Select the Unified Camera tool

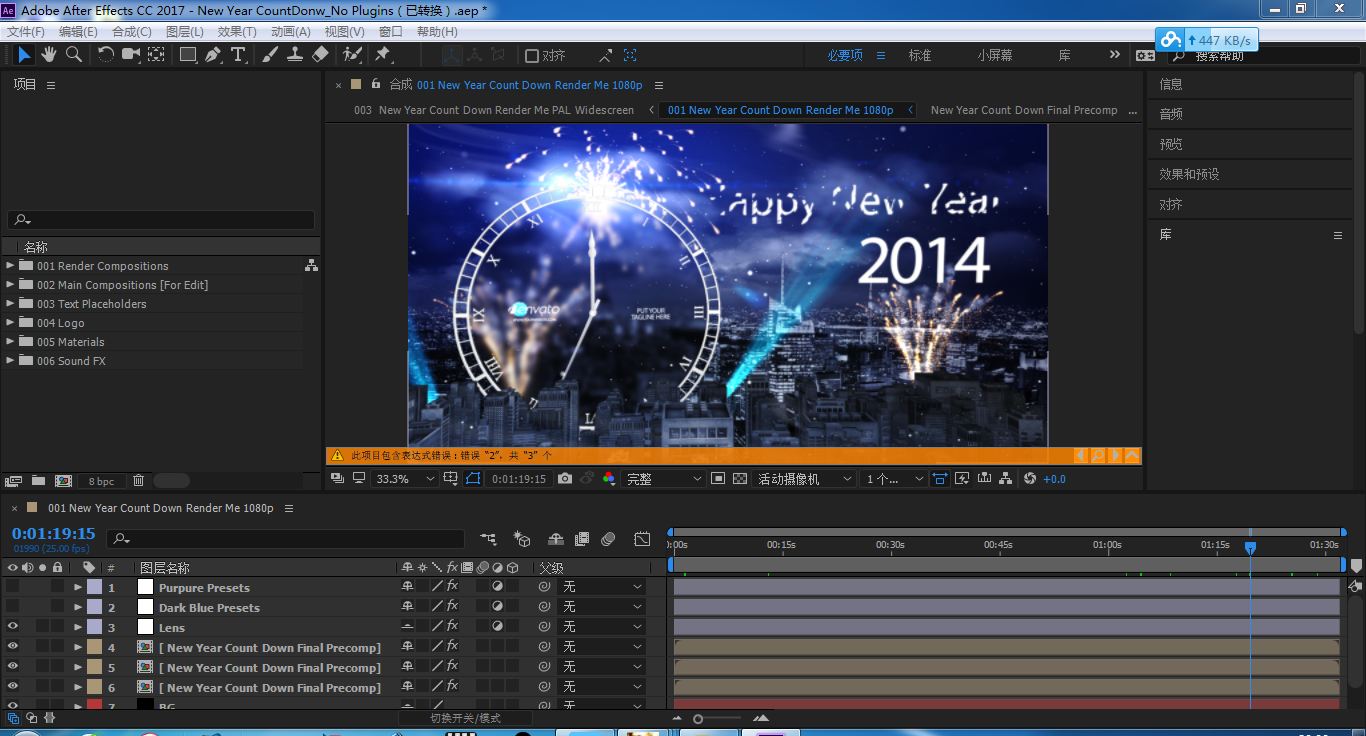pyautogui.click(x=131, y=55)
